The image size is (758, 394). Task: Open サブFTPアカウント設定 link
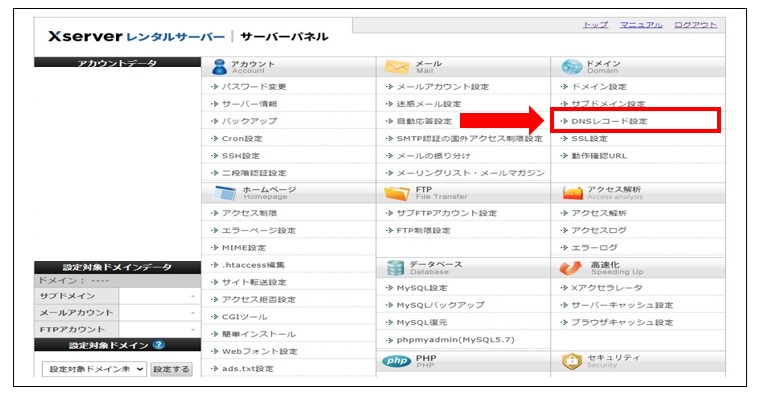pyautogui.click(x=447, y=213)
